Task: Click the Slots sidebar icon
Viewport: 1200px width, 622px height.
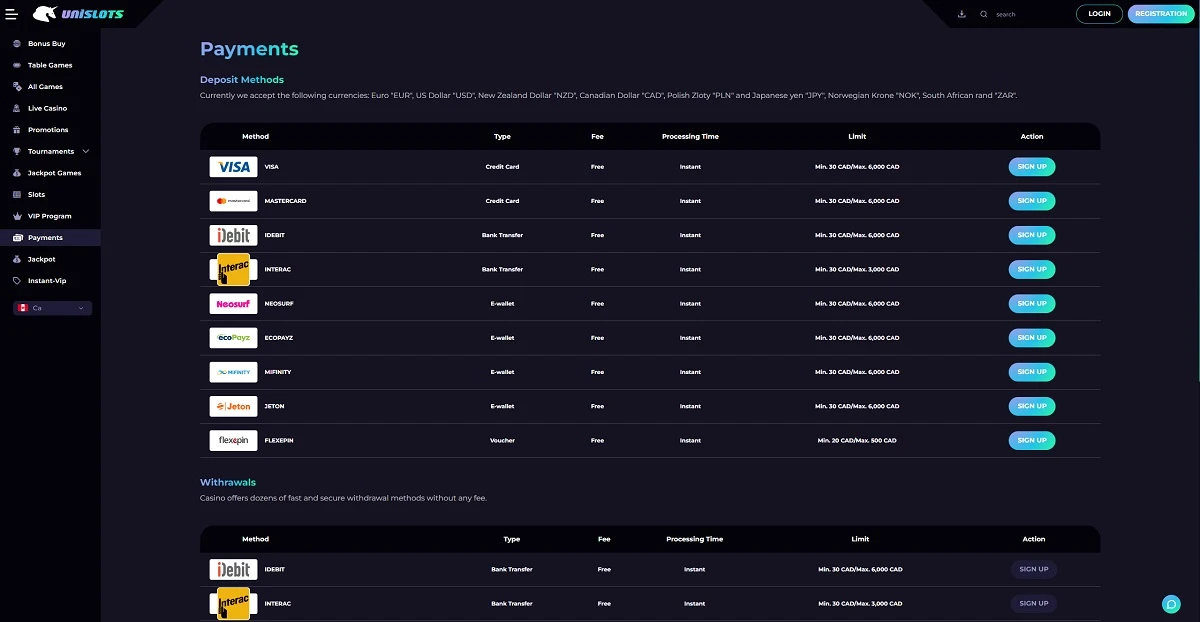Action: [x=17, y=195]
